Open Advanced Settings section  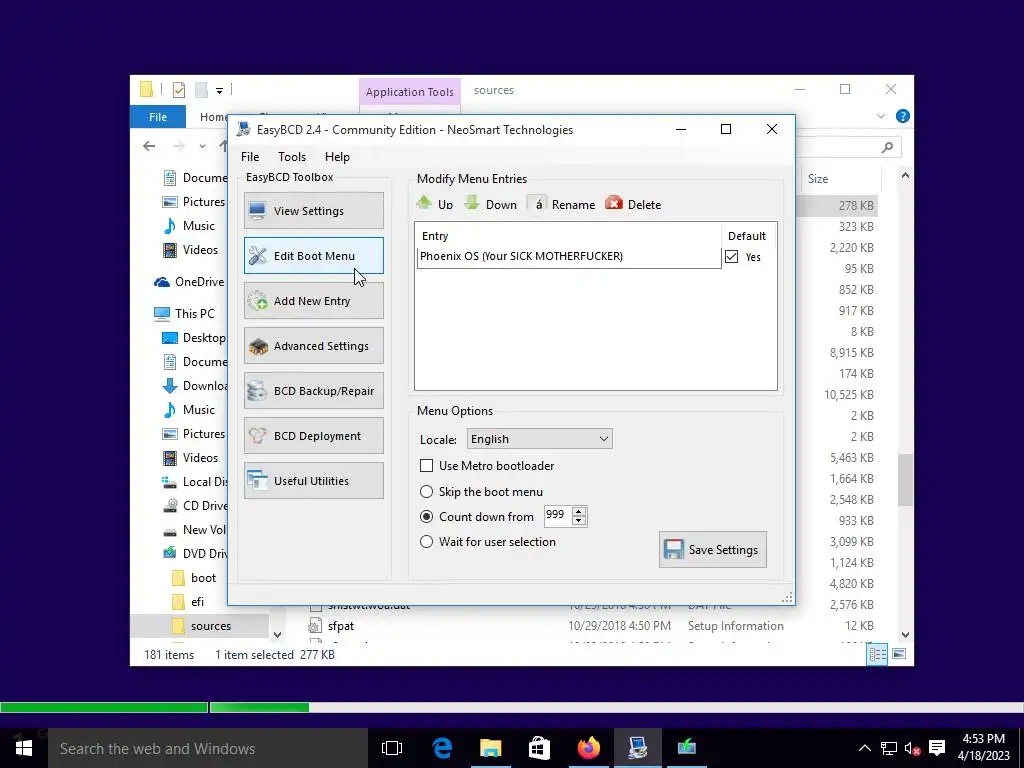pyautogui.click(x=313, y=345)
